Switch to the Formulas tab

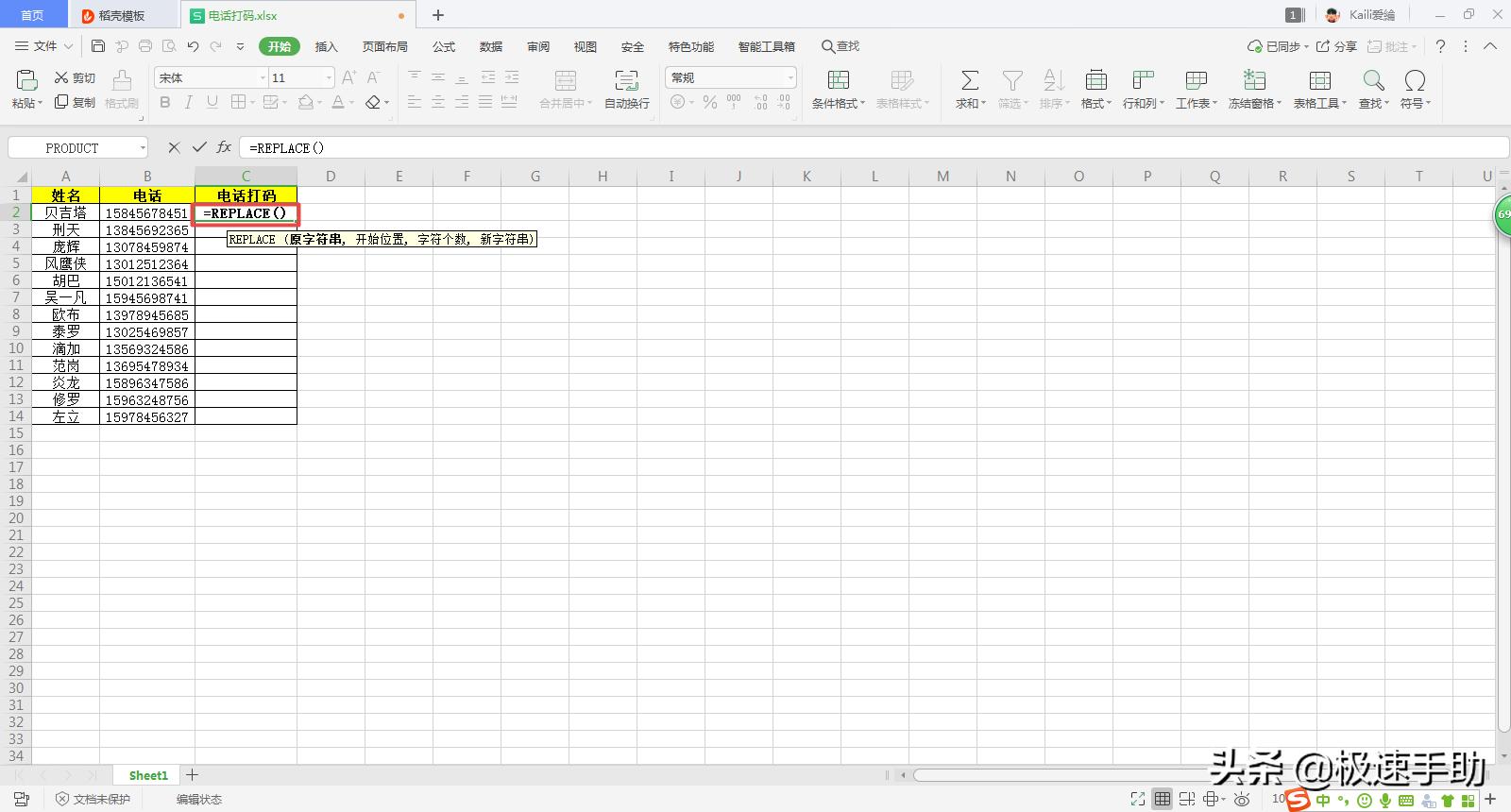pos(444,46)
